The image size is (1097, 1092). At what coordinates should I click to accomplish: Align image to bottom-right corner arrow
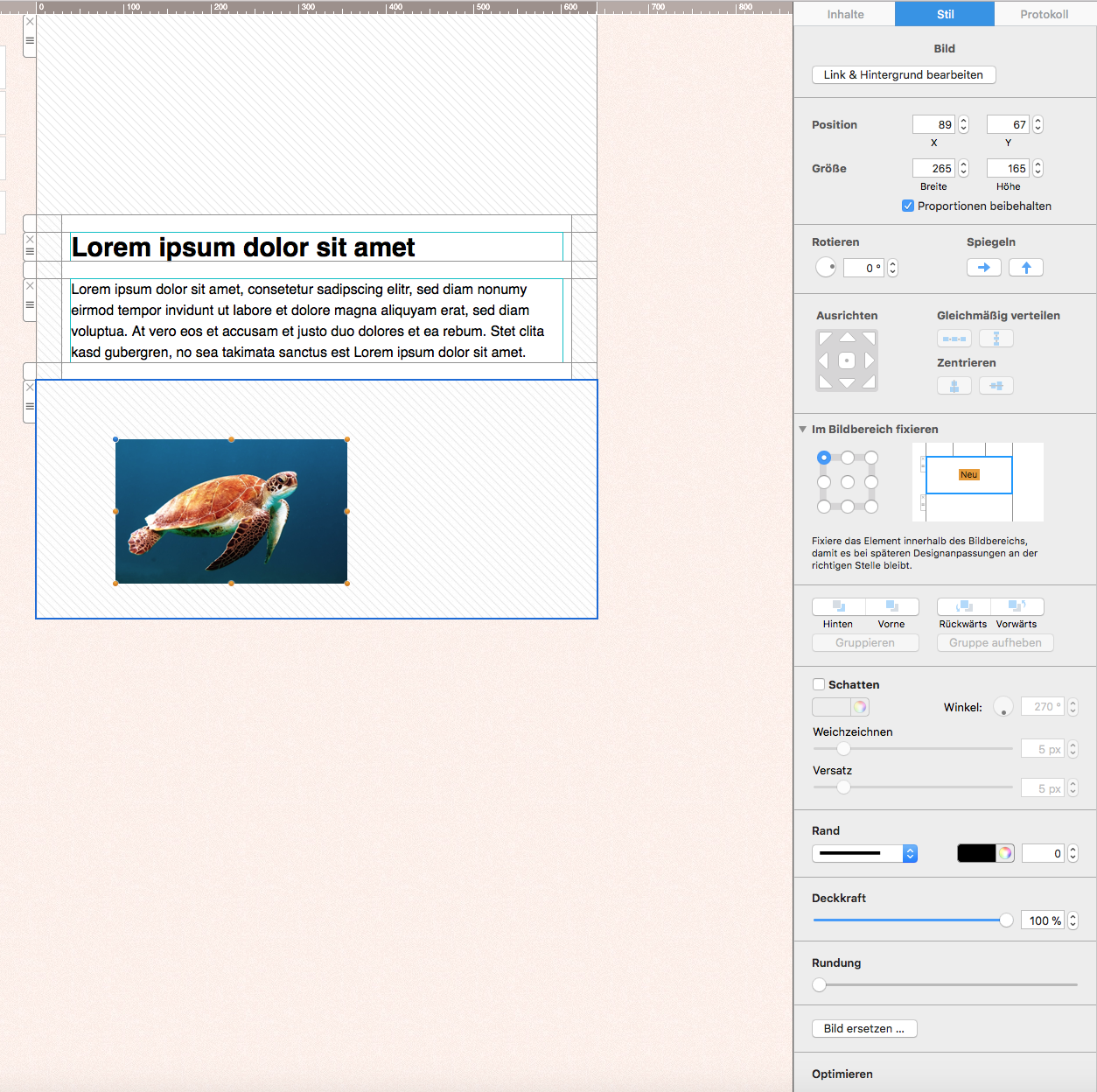(x=869, y=381)
